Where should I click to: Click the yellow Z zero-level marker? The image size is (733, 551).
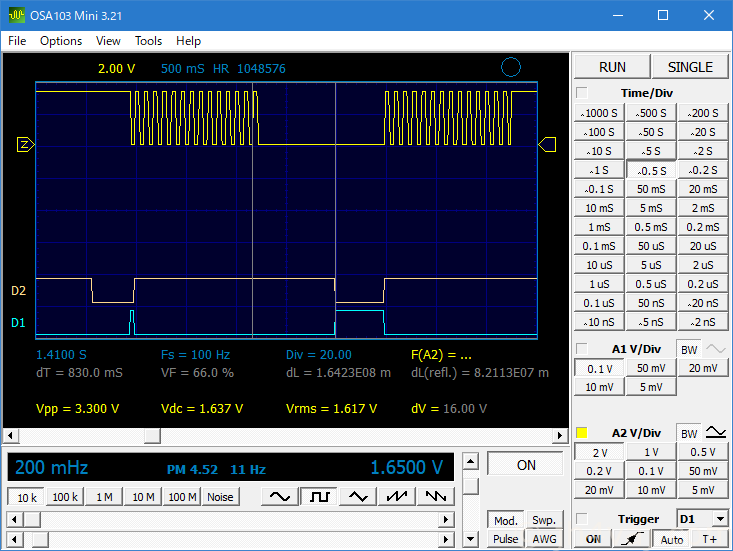[x=25, y=144]
